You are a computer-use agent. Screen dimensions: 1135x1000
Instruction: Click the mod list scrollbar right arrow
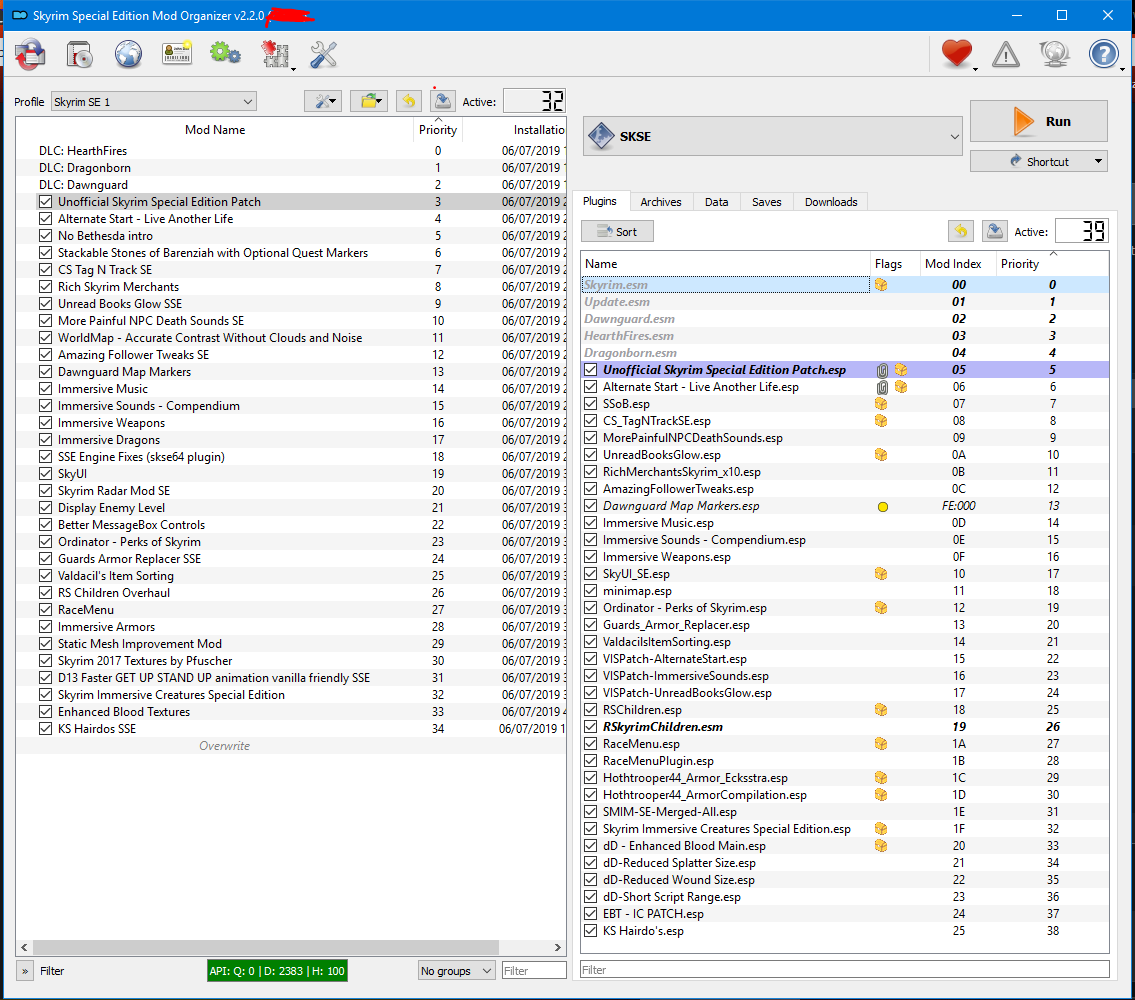click(557, 947)
